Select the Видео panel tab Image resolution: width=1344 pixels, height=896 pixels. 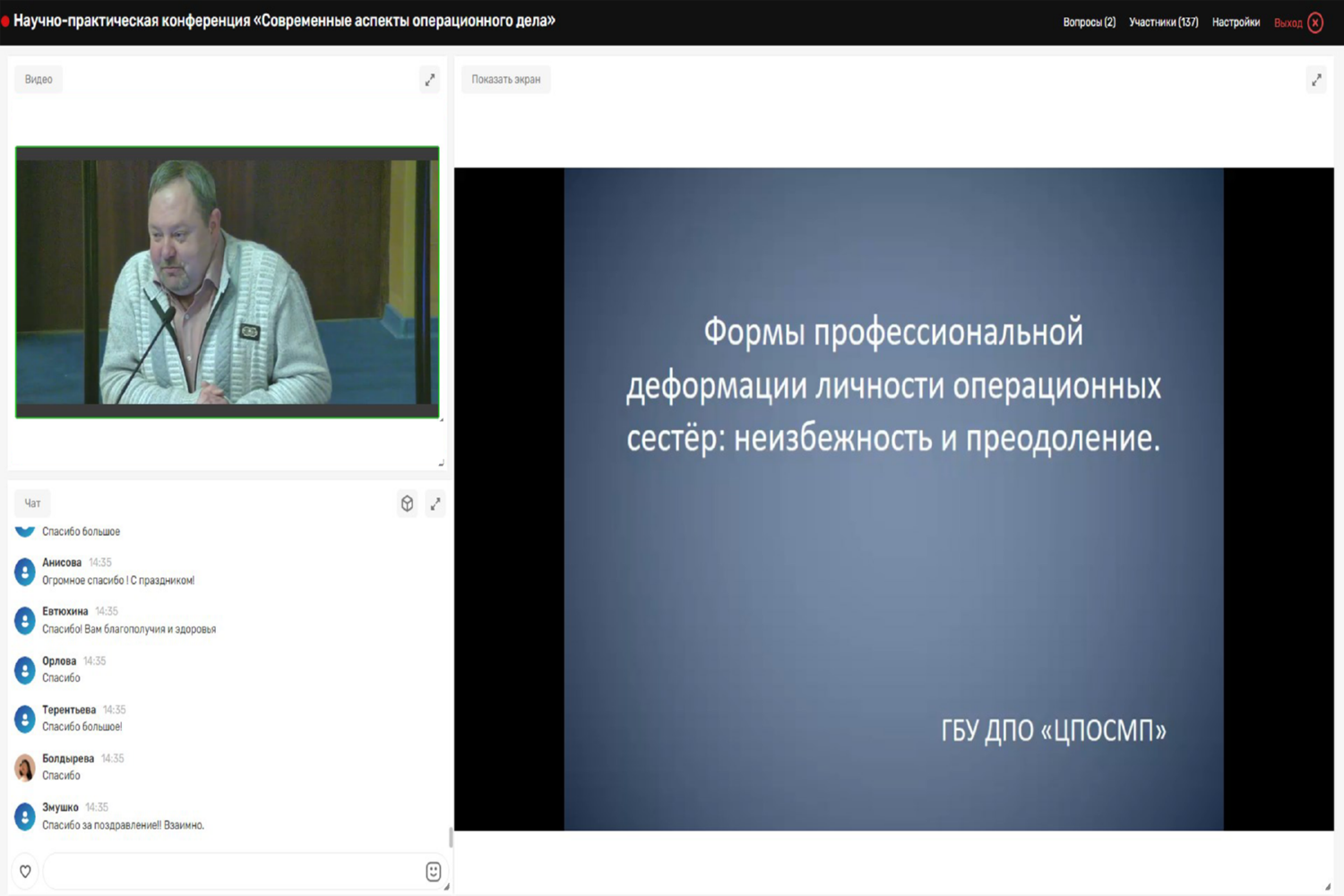[x=39, y=80]
